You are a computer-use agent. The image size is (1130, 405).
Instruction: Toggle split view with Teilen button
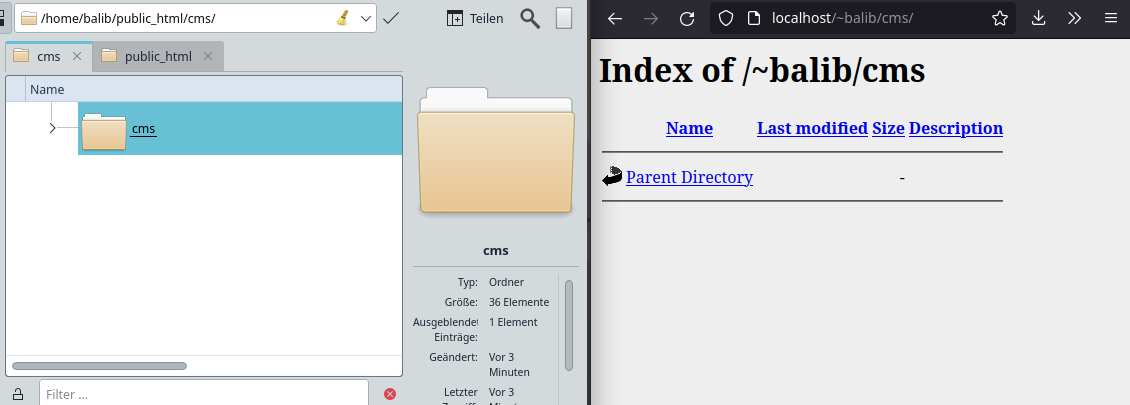(474, 18)
